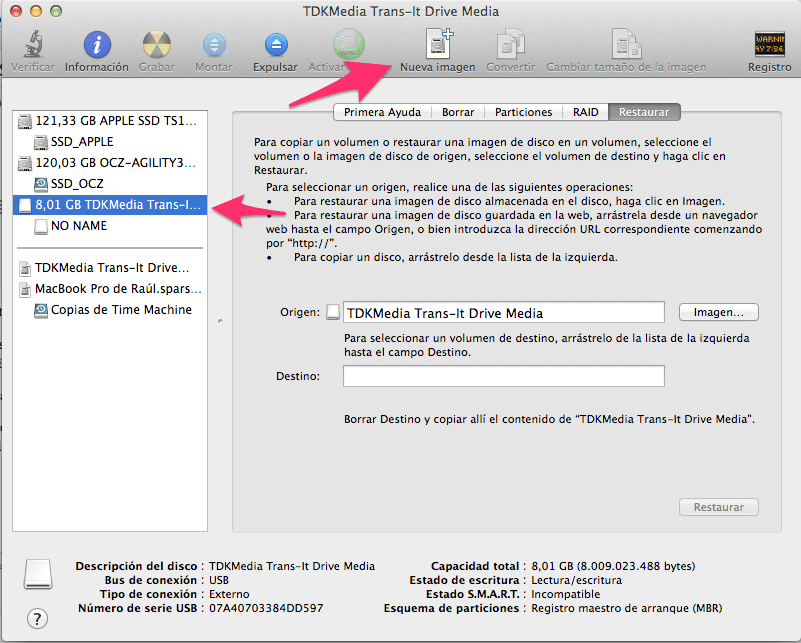This screenshot has height=643, width=801.
Task: Click the Convertir image icon
Action: click(x=509, y=45)
